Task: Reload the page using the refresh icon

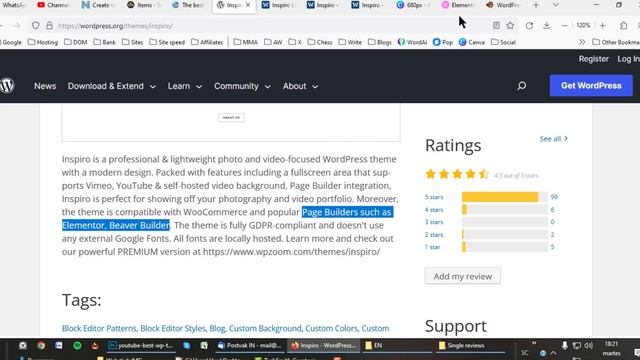Action: pos(529,25)
